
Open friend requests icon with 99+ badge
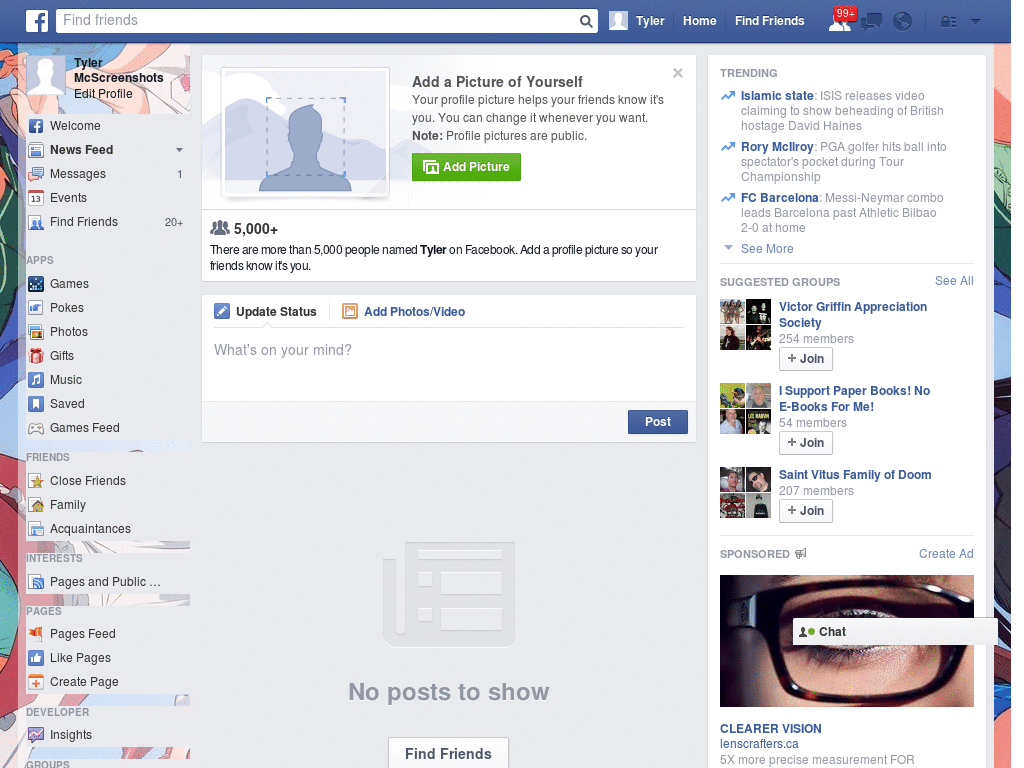point(840,20)
